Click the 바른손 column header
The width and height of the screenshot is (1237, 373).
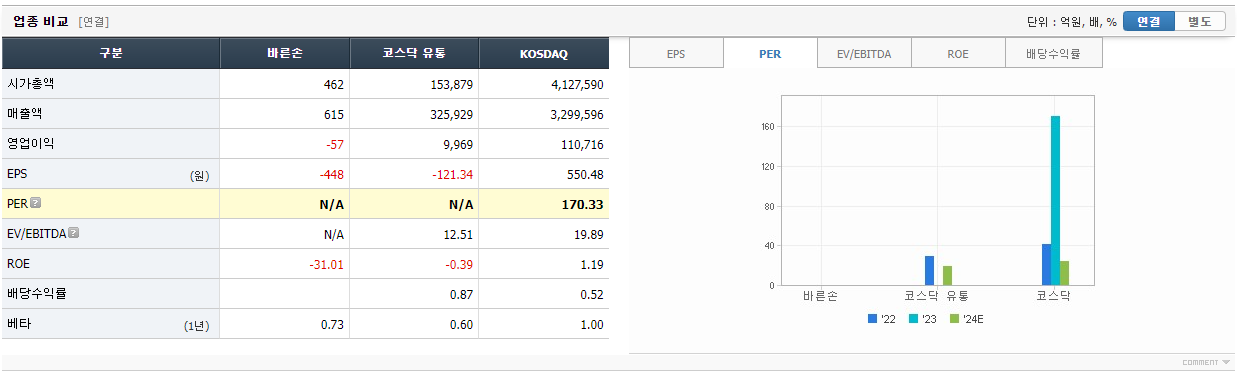pyautogui.click(x=285, y=53)
